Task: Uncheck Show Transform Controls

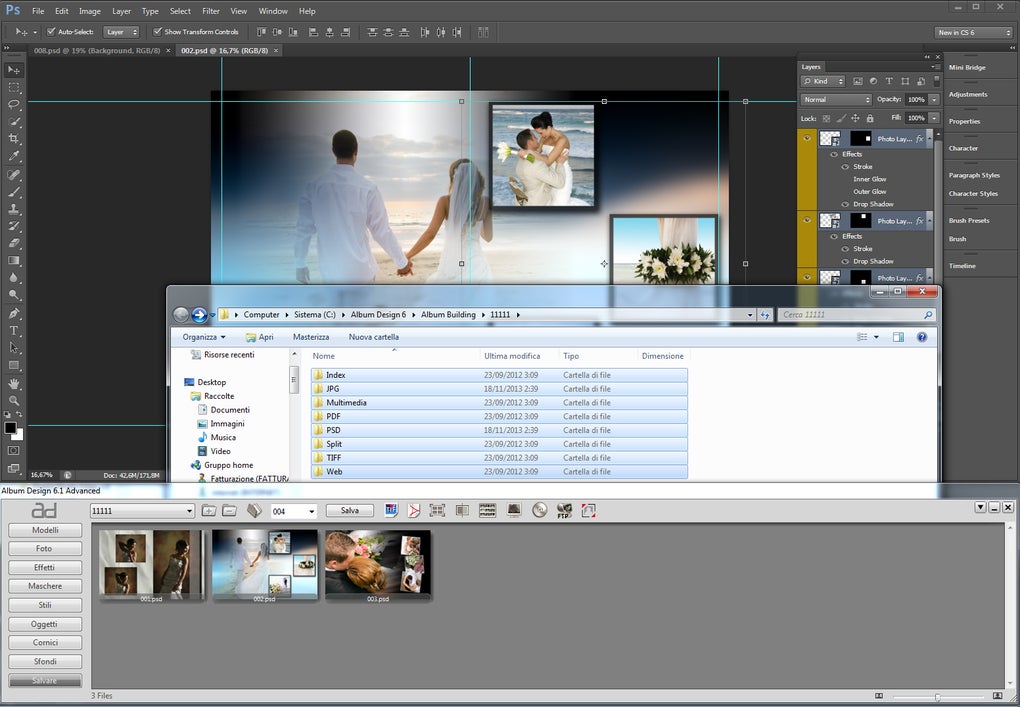Action: tap(157, 32)
